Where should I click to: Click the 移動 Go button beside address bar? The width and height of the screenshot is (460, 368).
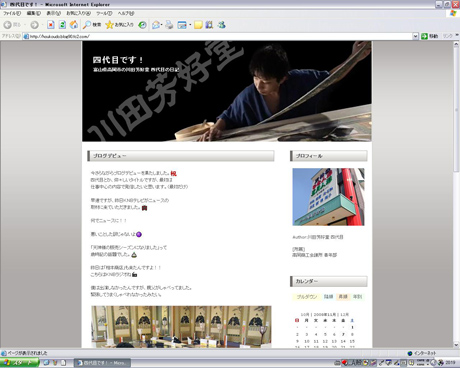pos(430,36)
